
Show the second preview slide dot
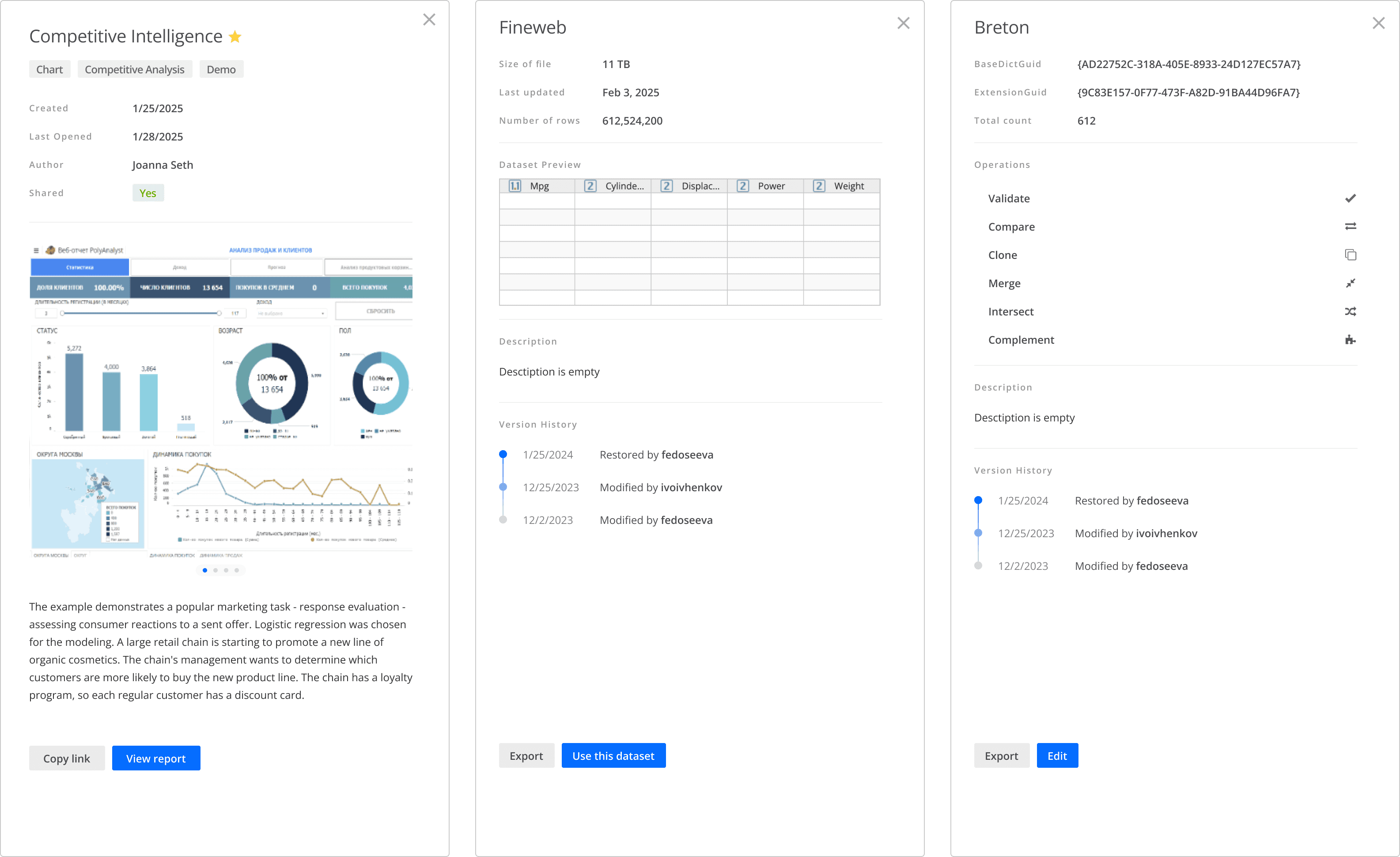coord(216,570)
